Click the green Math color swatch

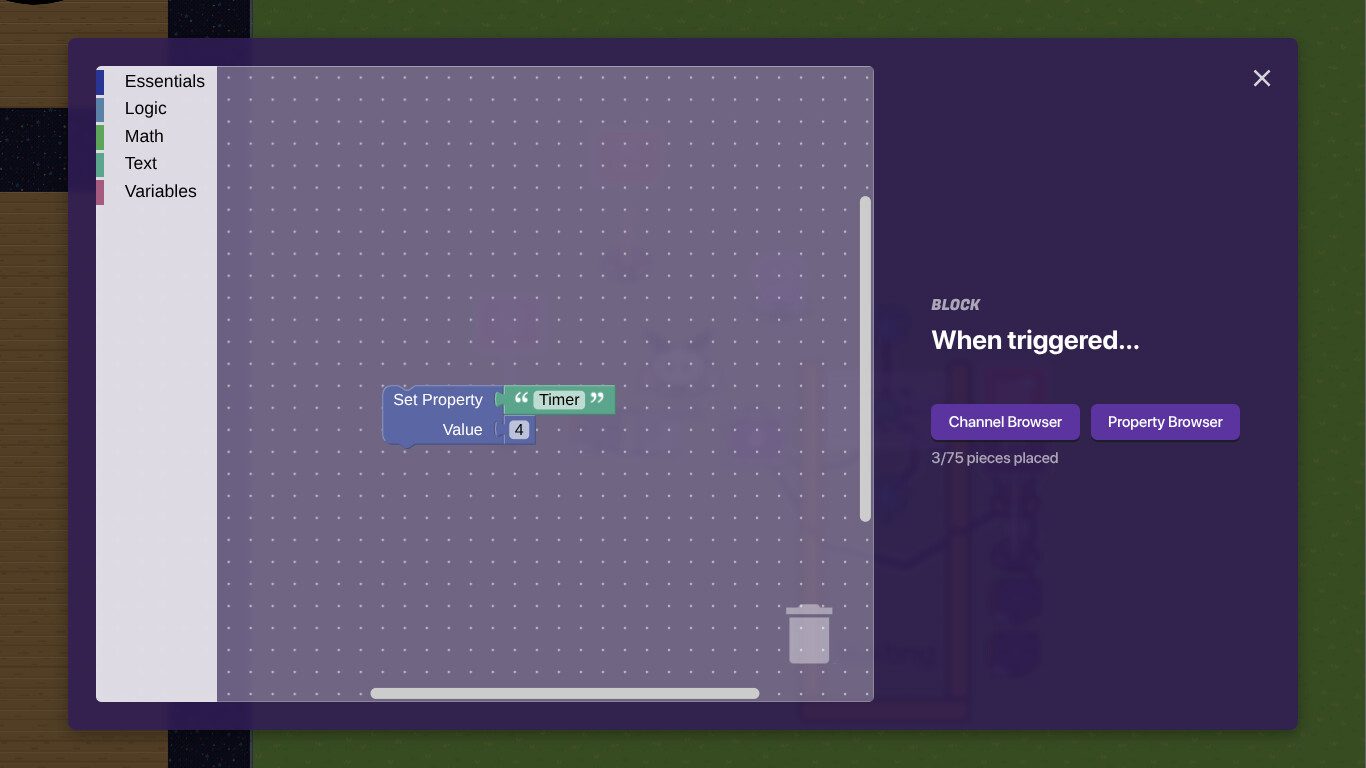click(x=100, y=137)
